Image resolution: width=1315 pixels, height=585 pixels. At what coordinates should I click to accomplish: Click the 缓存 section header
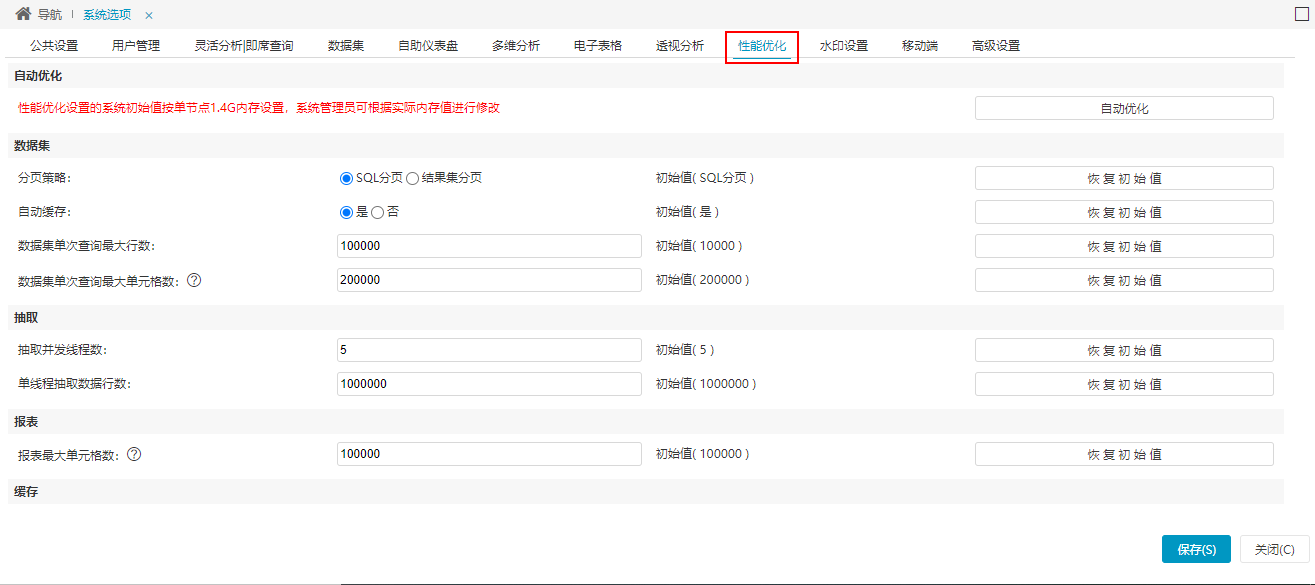tap(645, 492)
